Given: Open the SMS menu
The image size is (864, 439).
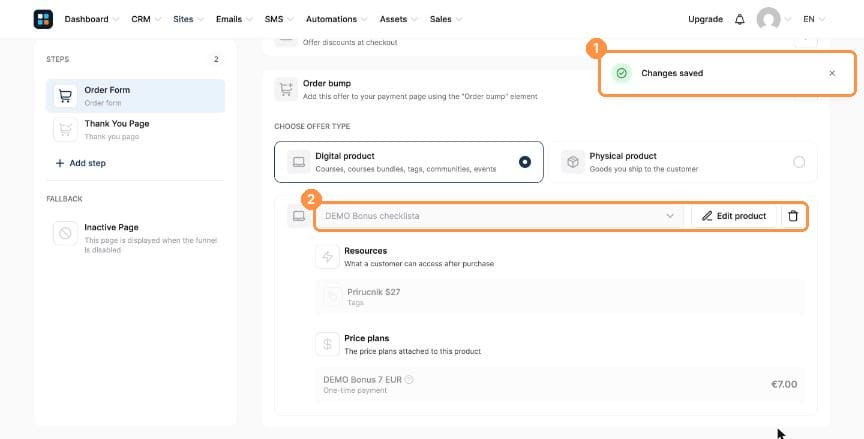Looking at the screenshot, I should point(279,19).
